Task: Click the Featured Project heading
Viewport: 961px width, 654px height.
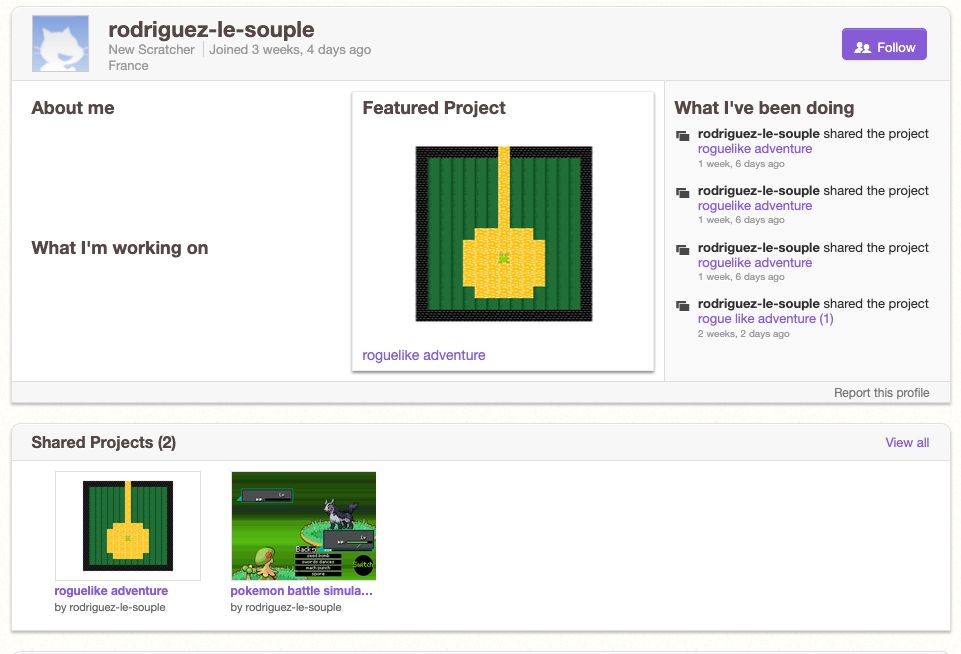Action: point(434,108)
